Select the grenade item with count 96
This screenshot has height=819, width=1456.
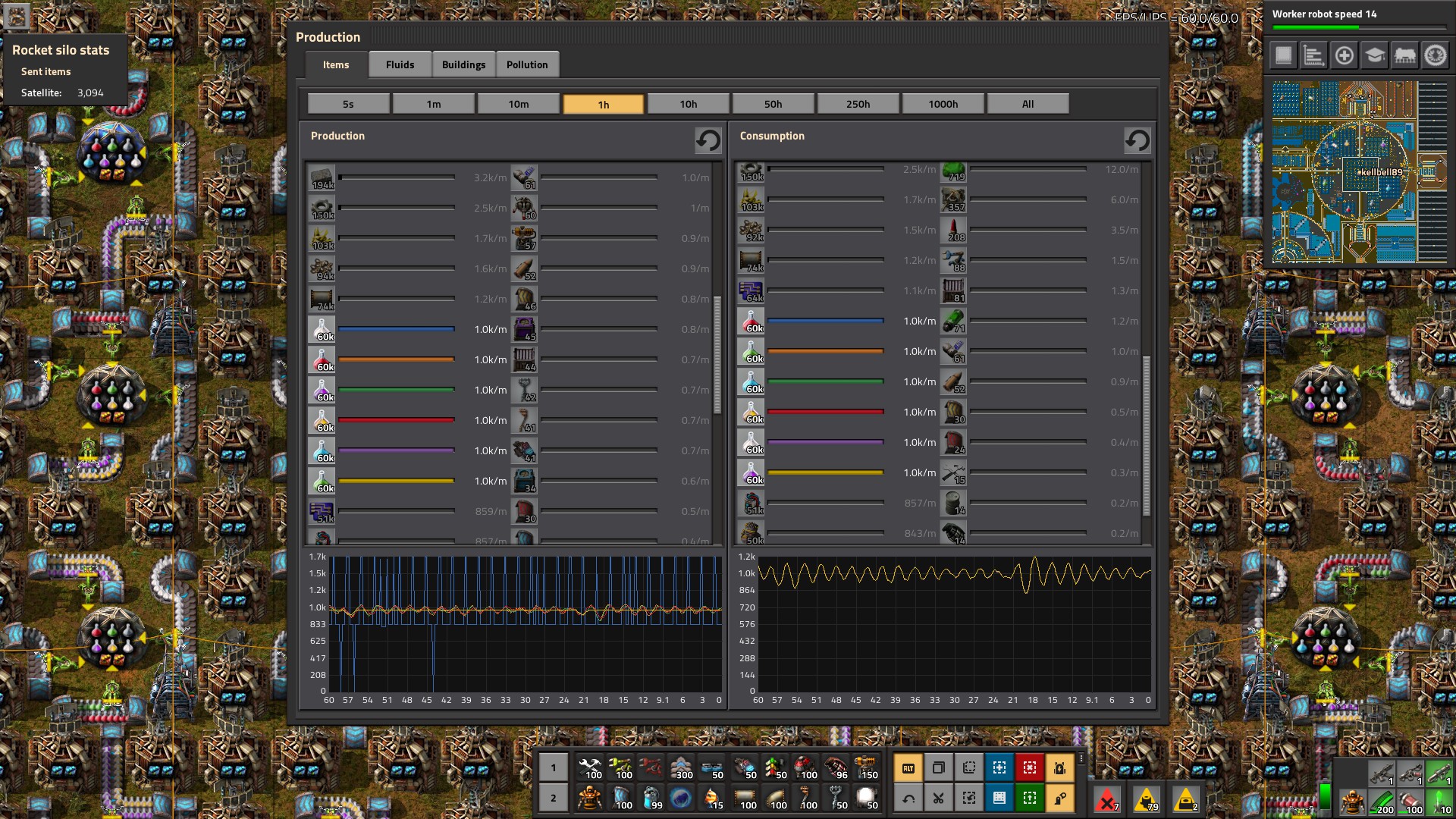tap(836, 767)
